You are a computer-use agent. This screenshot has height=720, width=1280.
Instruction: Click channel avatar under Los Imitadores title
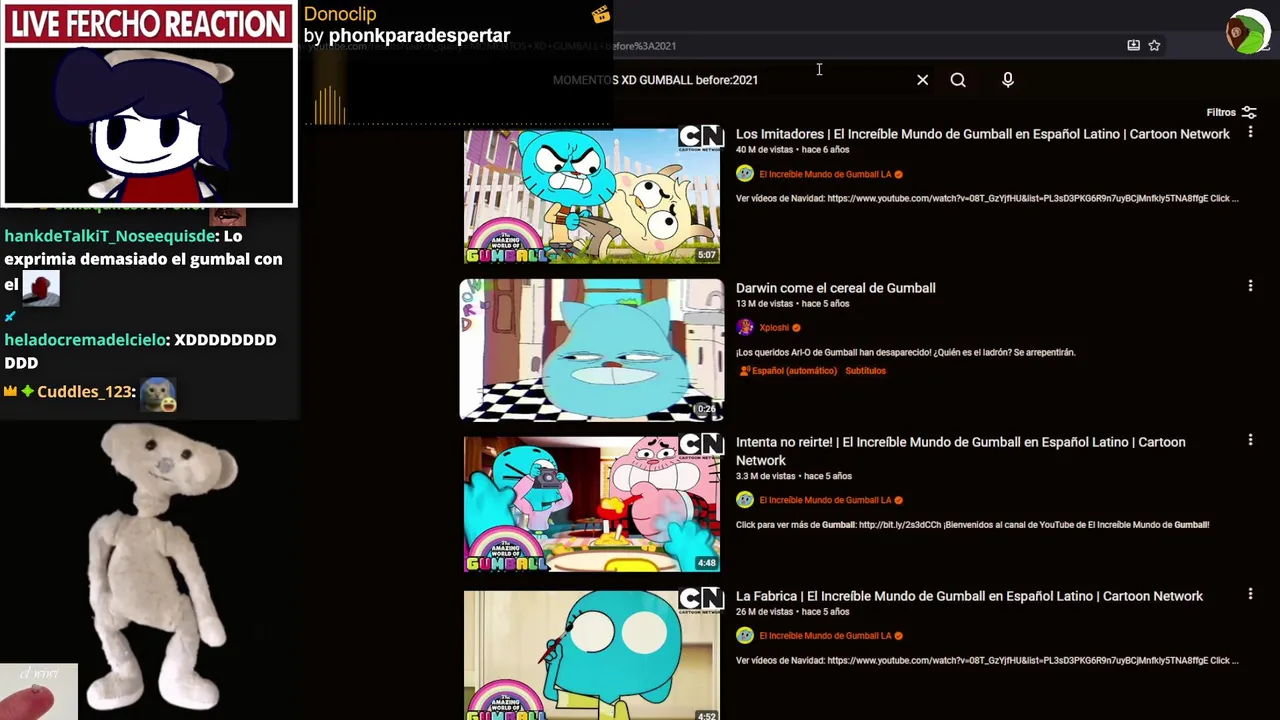point(745,174)
